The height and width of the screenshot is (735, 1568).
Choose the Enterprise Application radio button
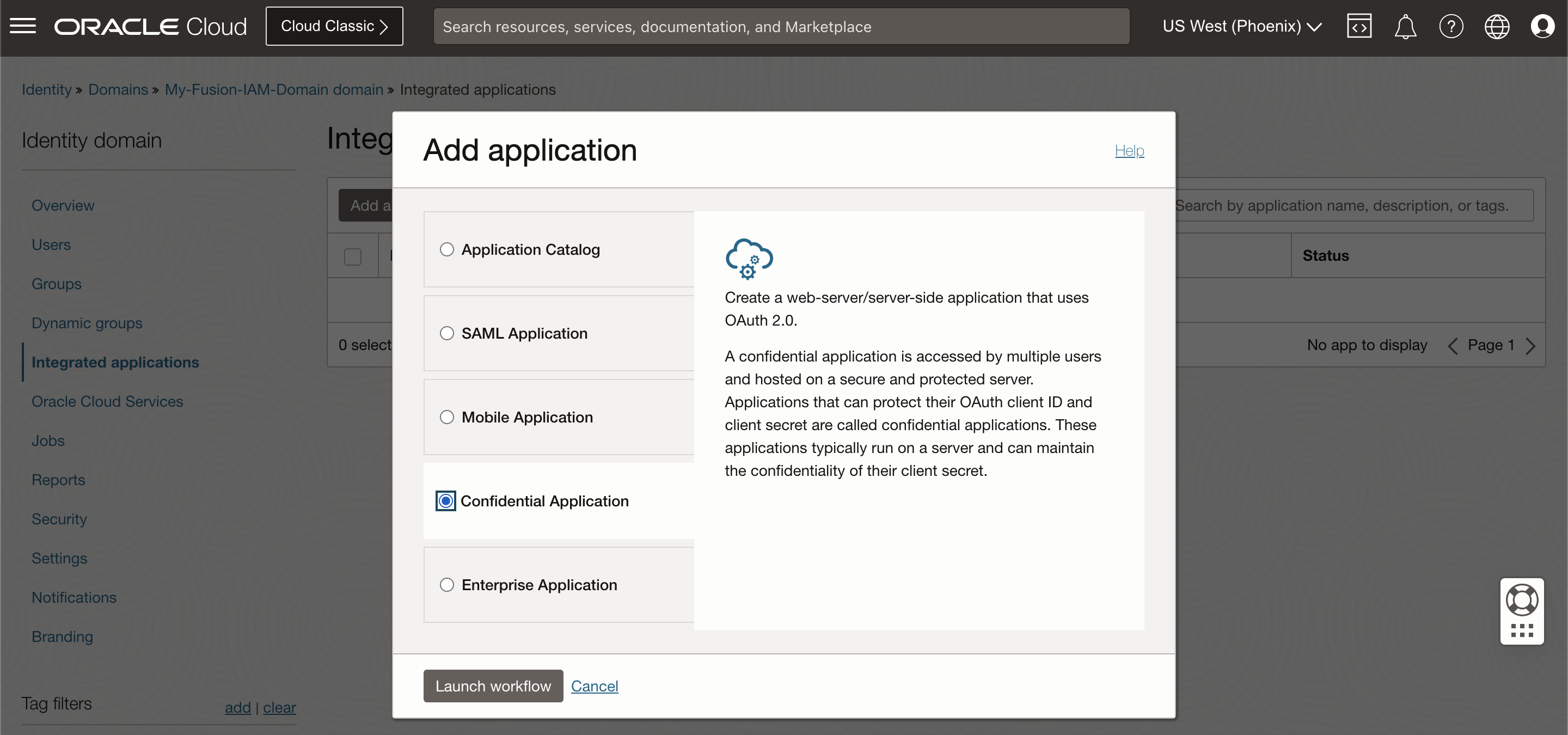point(447,585)
